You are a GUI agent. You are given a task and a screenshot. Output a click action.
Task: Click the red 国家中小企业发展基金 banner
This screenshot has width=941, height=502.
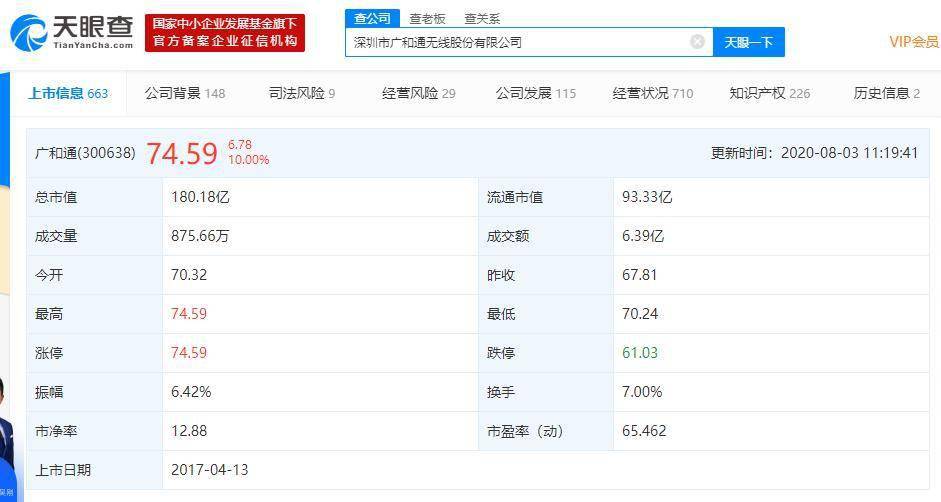[224, 32]
